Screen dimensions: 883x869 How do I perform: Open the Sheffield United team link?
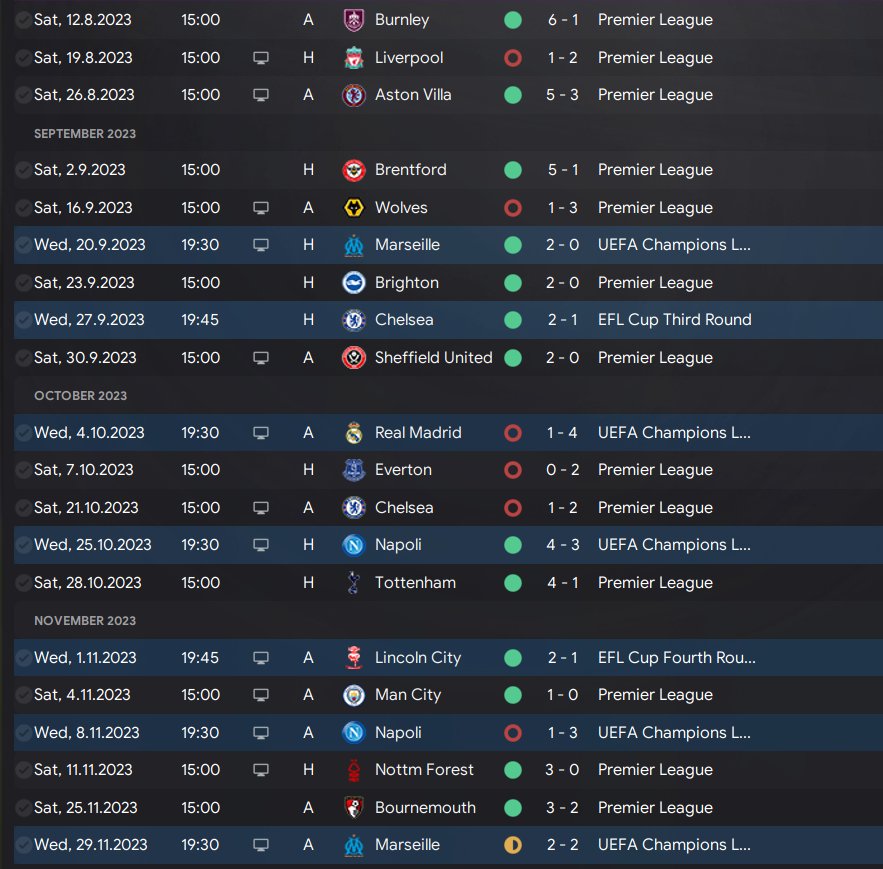434,358
